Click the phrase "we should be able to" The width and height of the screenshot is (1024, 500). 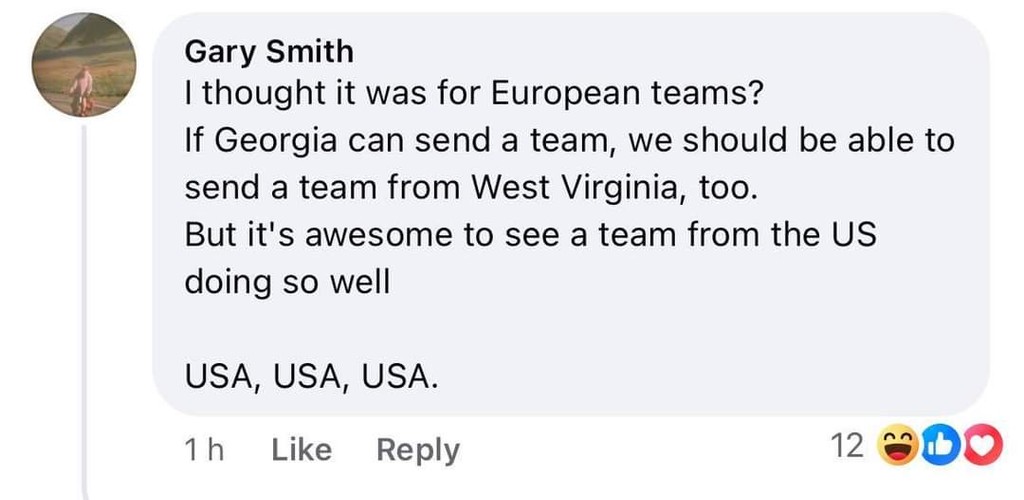click(791, 142)
